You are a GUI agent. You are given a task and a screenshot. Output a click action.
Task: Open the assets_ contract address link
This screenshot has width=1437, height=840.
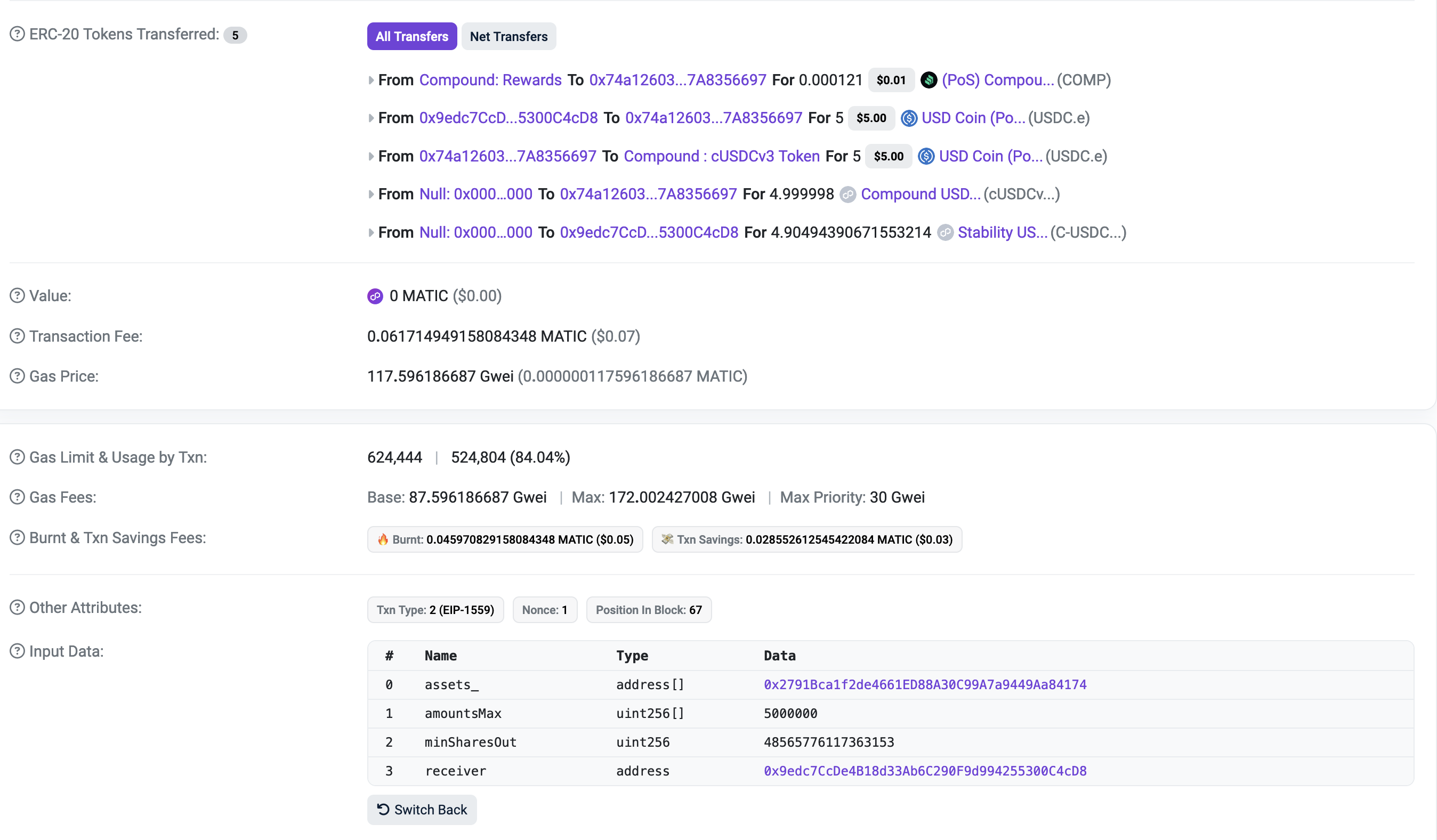(925, 685)
